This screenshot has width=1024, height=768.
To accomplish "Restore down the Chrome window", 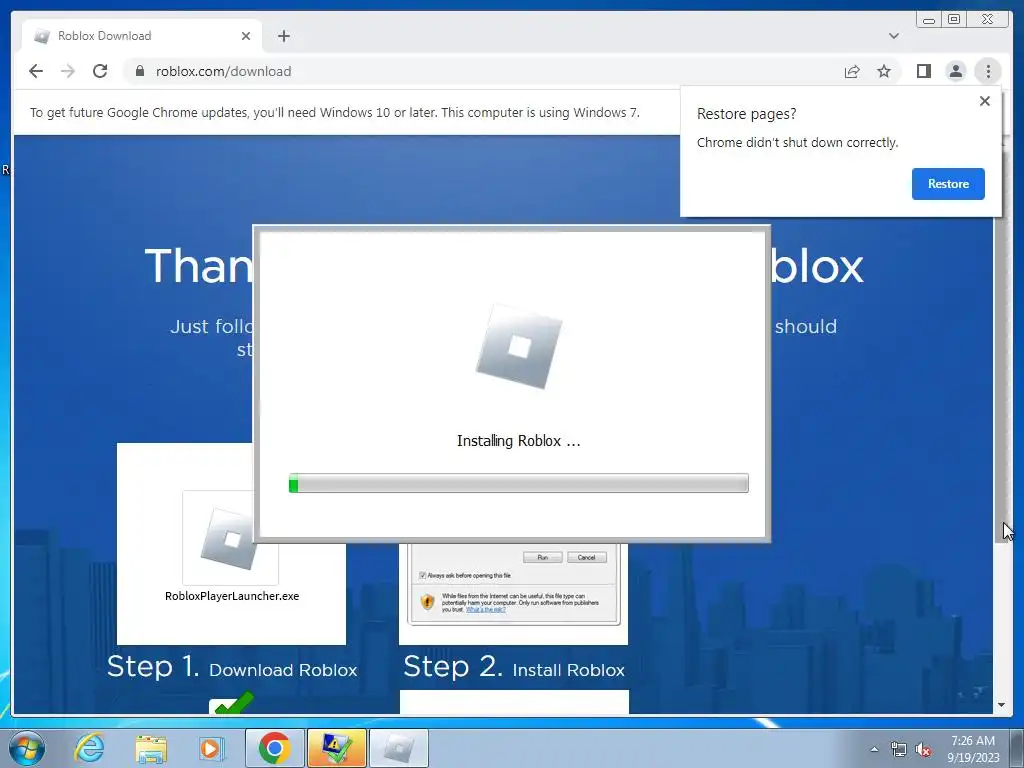I will 954,20.
